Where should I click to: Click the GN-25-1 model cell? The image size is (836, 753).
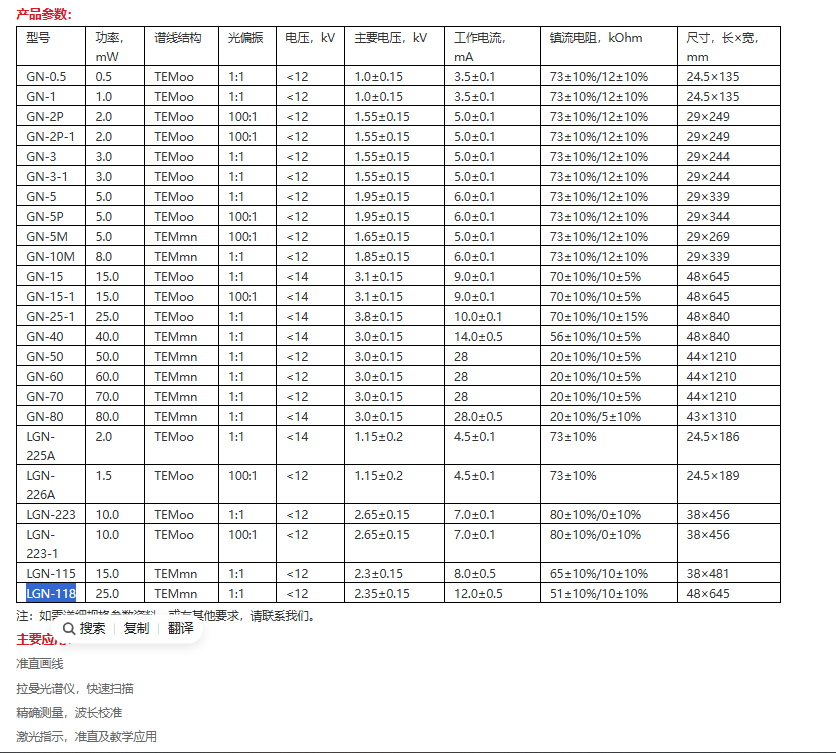pos(50,317)
